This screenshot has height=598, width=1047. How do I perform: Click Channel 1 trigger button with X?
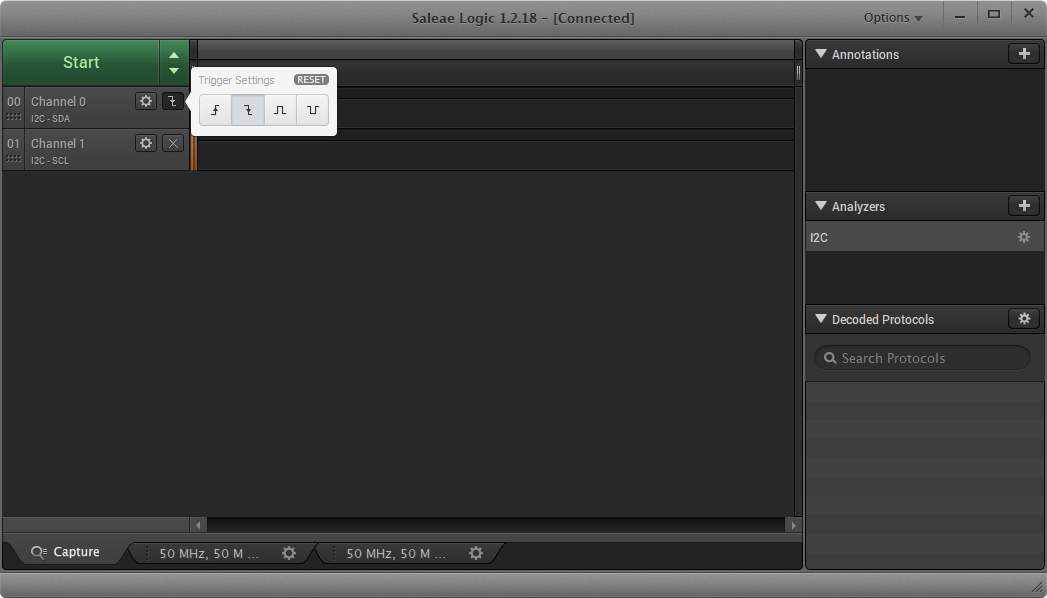click(x=173, y=143)
